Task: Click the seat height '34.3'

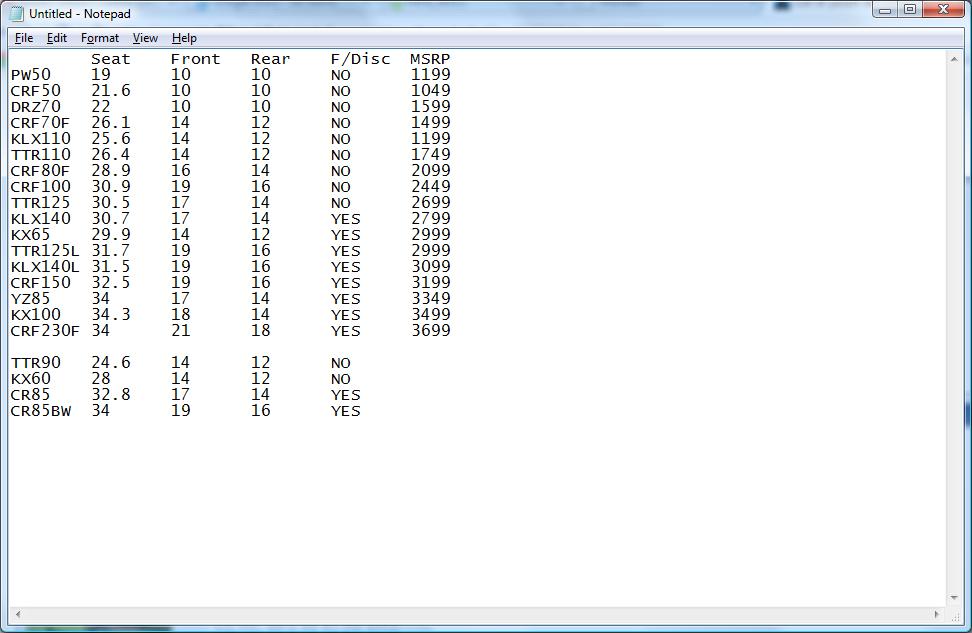Action: coord(111,314)
